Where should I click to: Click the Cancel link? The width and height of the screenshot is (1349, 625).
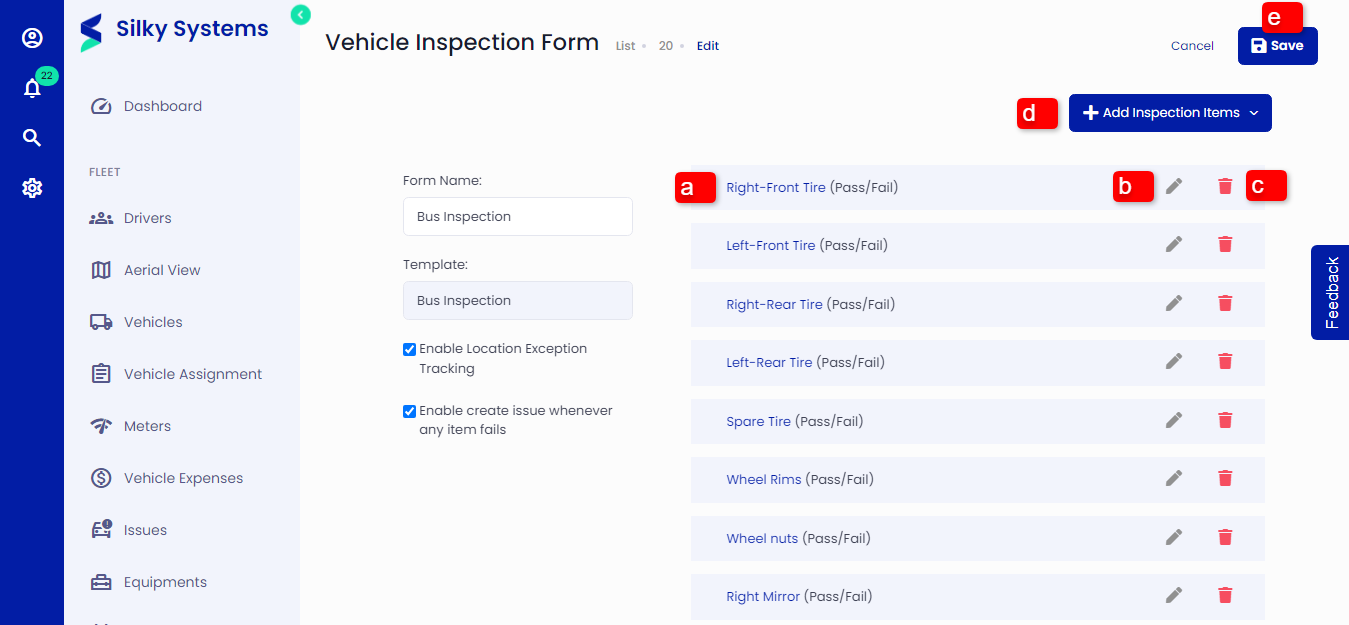pyautogui.click(x=1192, y=46)
